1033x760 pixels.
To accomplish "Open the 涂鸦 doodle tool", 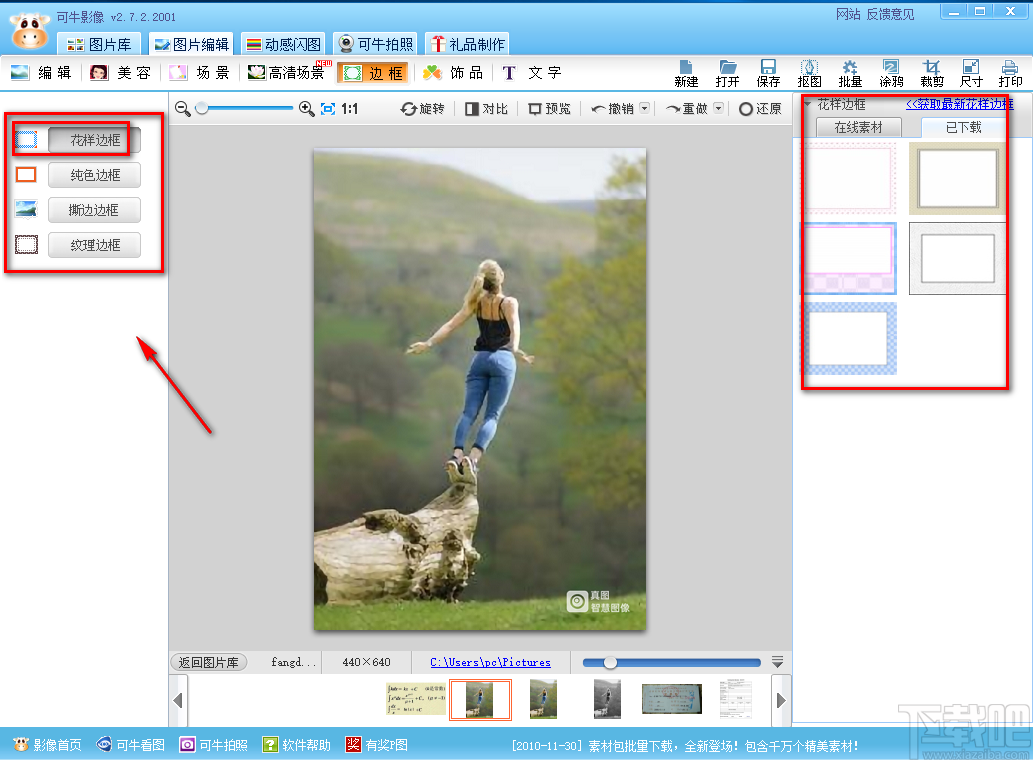I will (891, 74).
